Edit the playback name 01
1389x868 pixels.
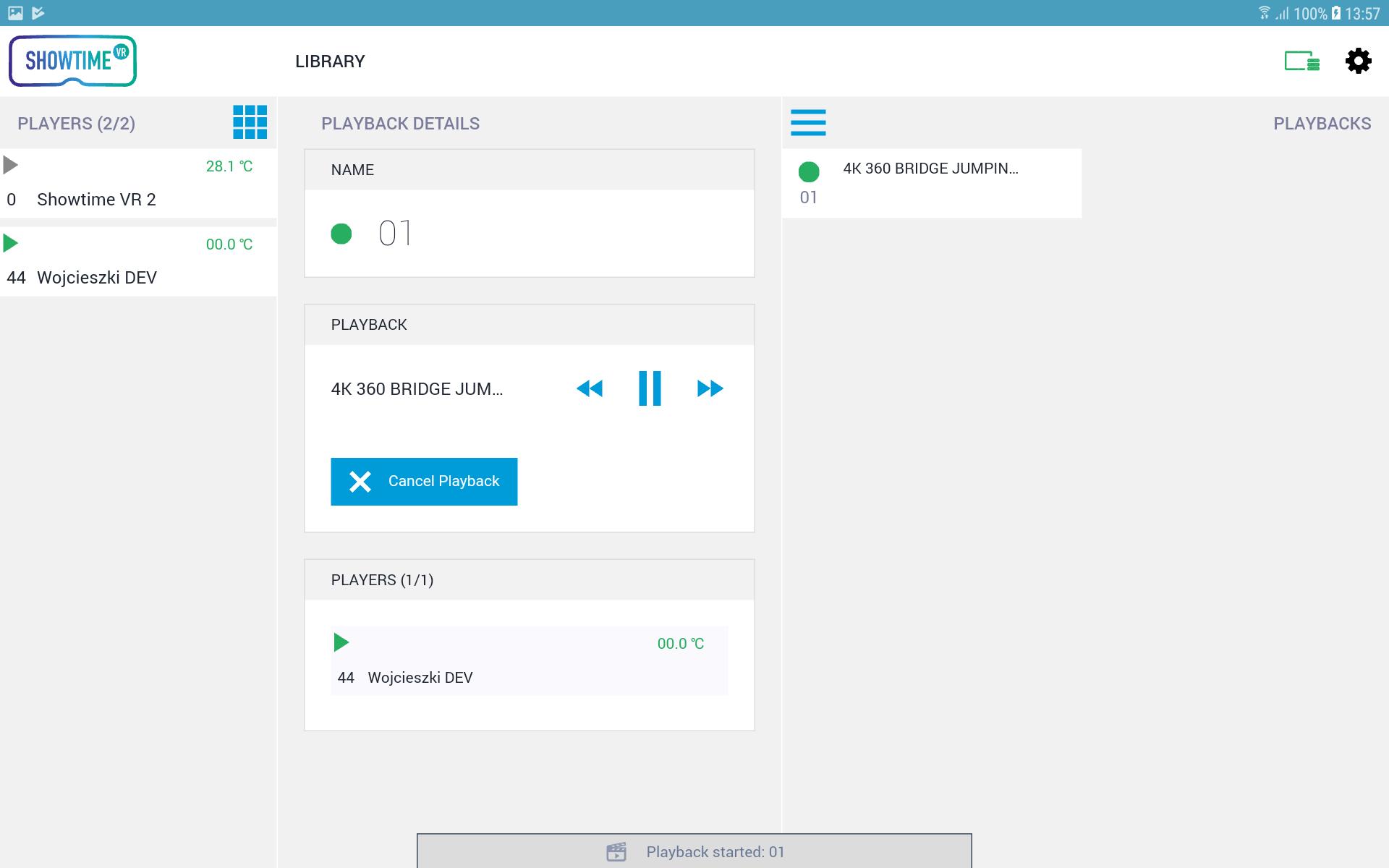[395, 234]
